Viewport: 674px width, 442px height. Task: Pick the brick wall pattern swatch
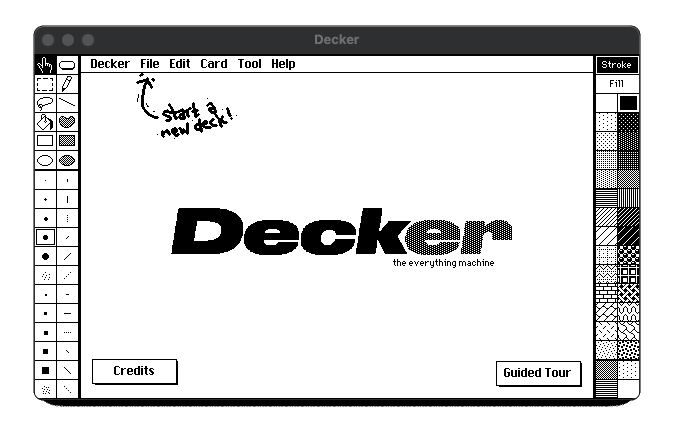click(x=607, y=294)
